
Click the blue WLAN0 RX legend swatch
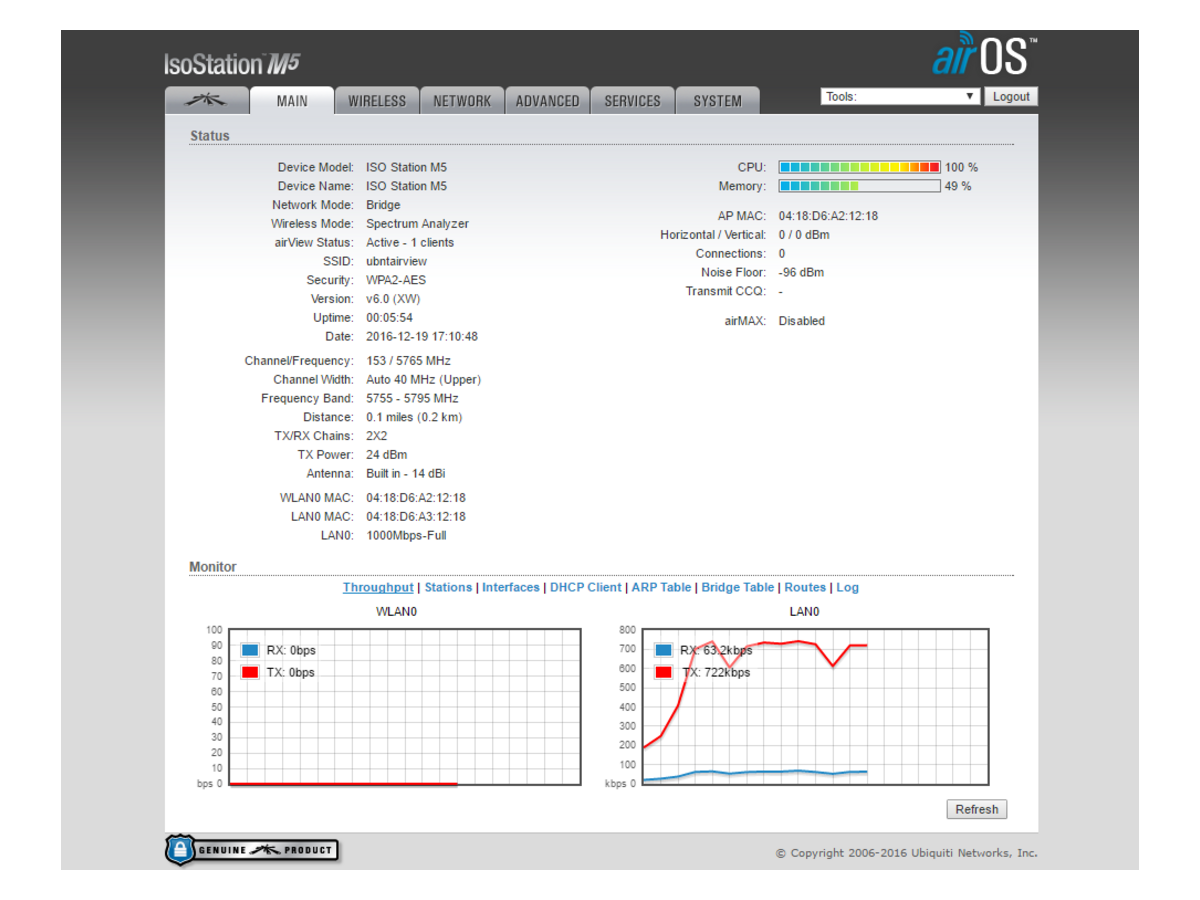coord(250,650)
